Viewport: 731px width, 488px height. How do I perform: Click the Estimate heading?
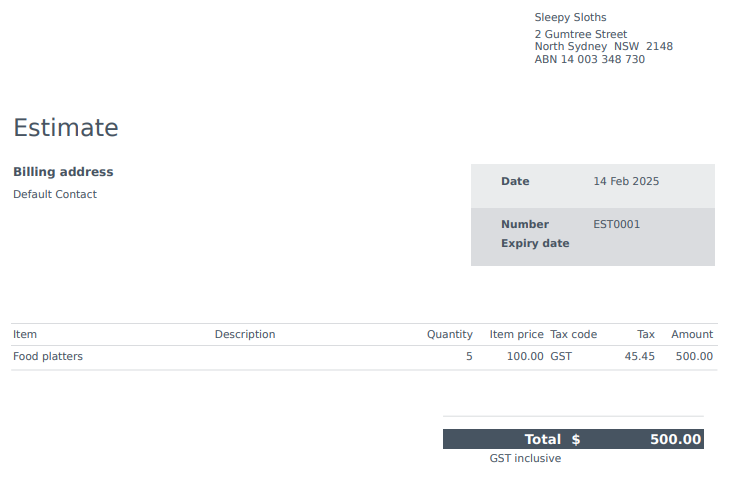point(66,128)
